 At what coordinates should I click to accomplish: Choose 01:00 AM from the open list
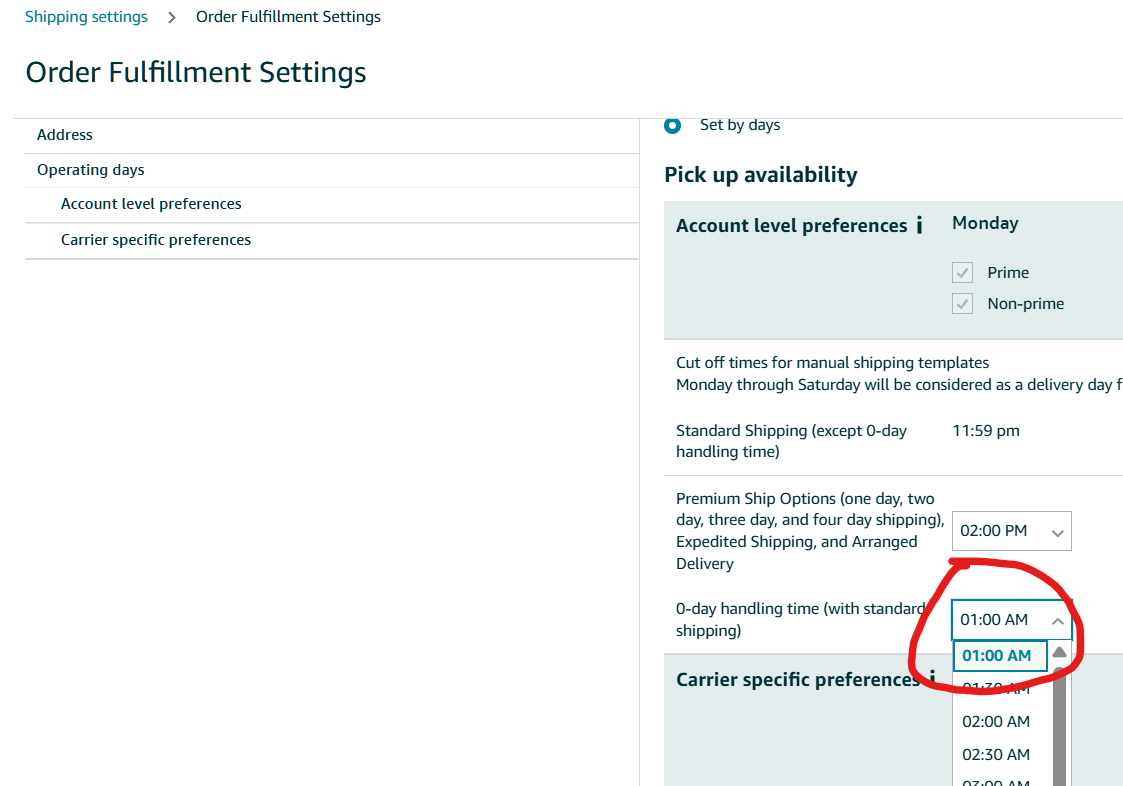pyautogui.click(x=999, y=656)
